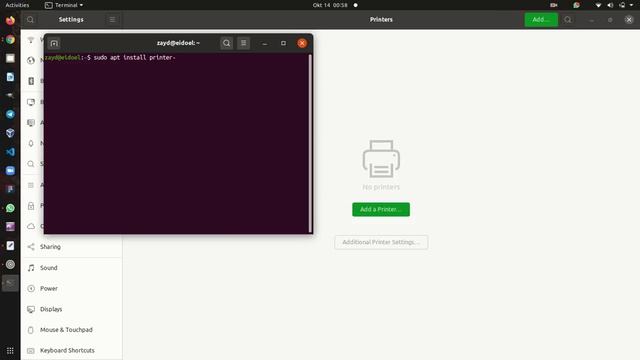This screenshot has width=640, height=360.
Task: Expand the system menu arrow in top bar
Action: pyautogui.click(x=631, y=5)
